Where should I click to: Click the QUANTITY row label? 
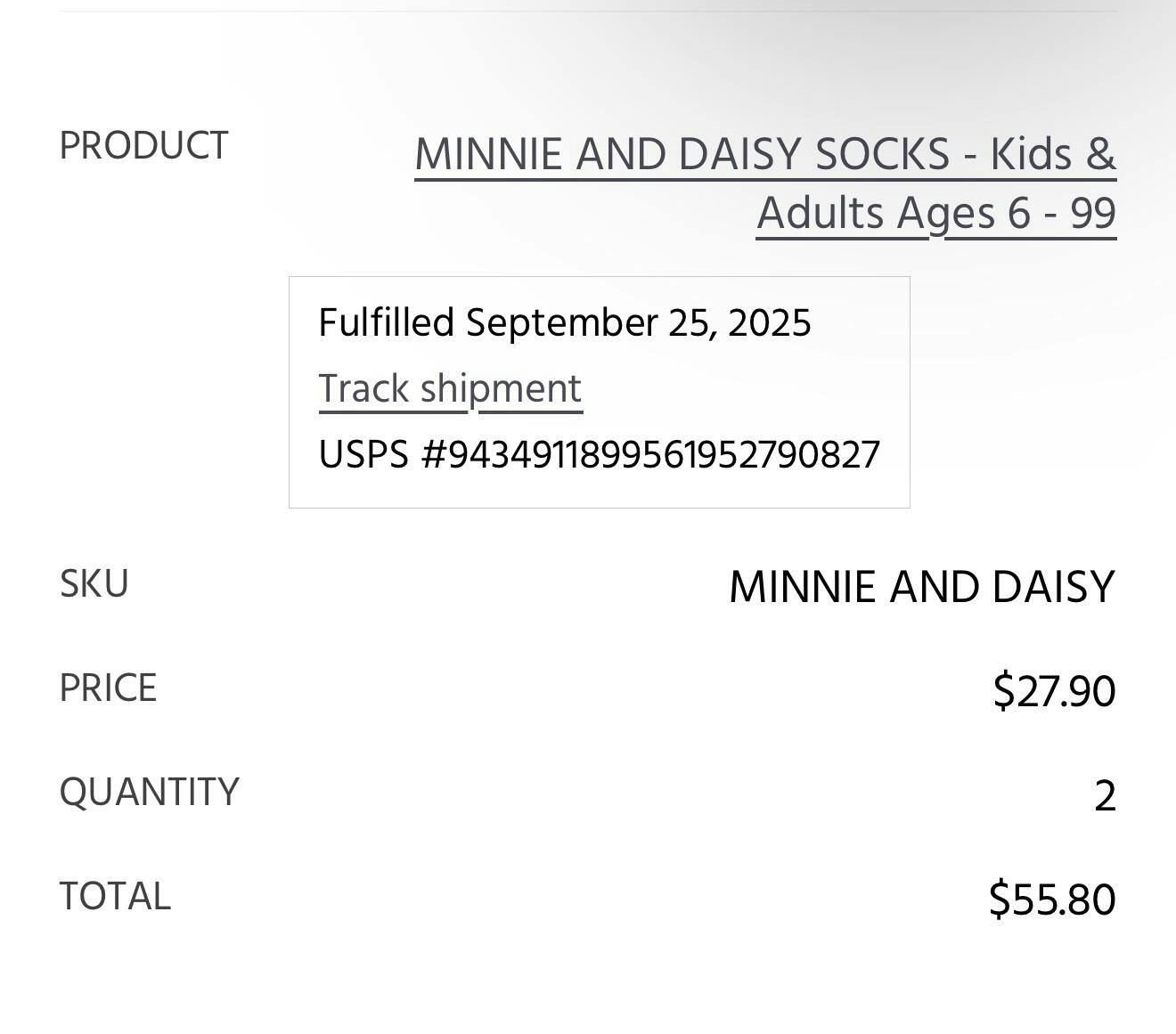coord(149,793)
